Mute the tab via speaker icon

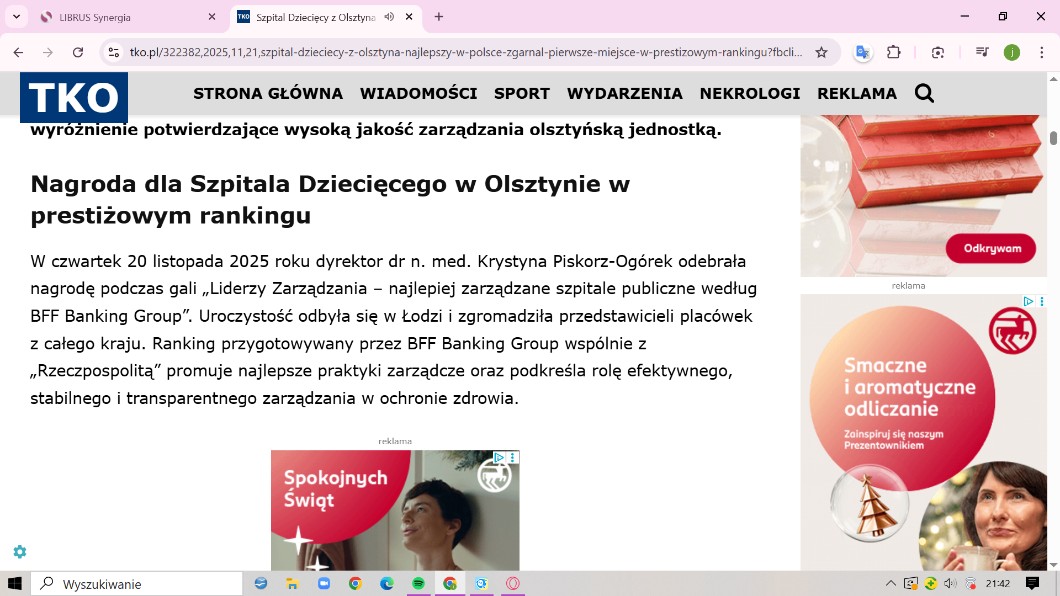click(x=389, y=17)
